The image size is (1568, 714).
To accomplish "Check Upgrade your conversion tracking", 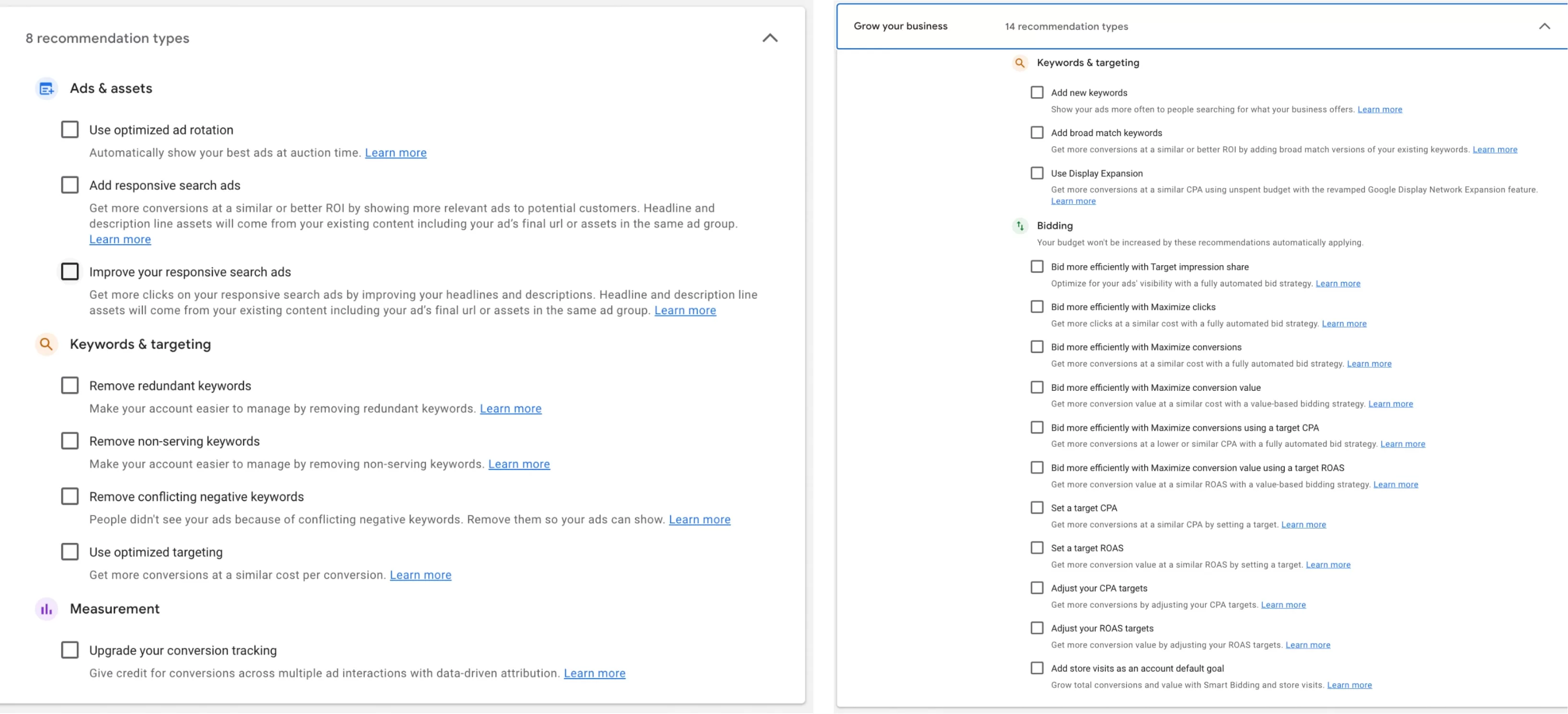I will point(70,650).
